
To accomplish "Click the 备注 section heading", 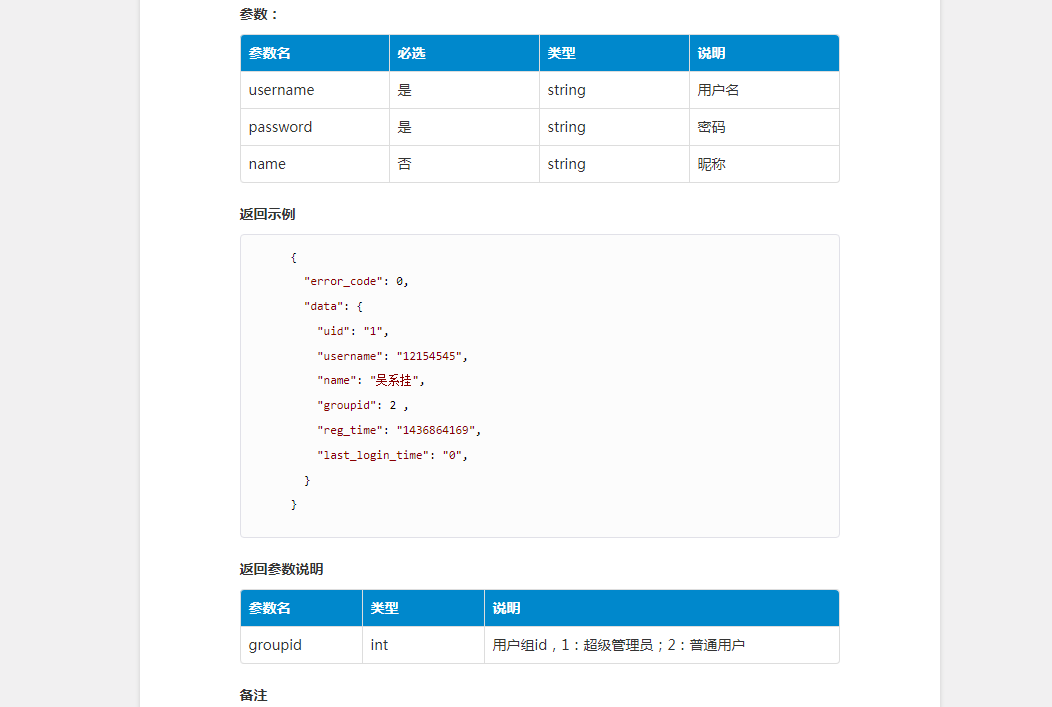I will [250, 695].
